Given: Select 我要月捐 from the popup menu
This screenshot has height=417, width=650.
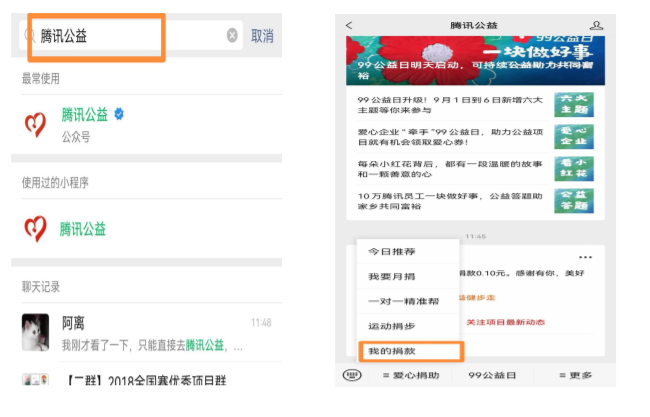Looking at the screenshot, I should coord(392,276).
